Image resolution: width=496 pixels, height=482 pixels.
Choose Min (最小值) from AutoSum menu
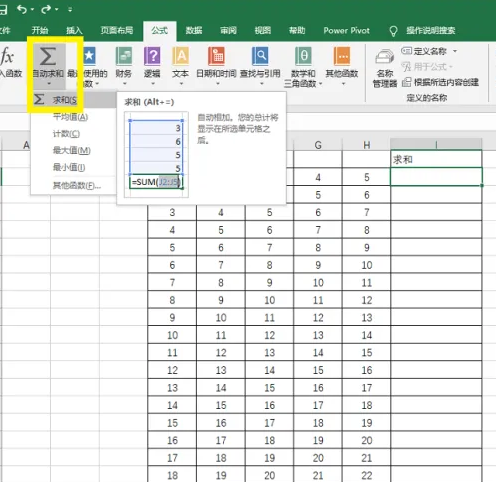(73, 167)
